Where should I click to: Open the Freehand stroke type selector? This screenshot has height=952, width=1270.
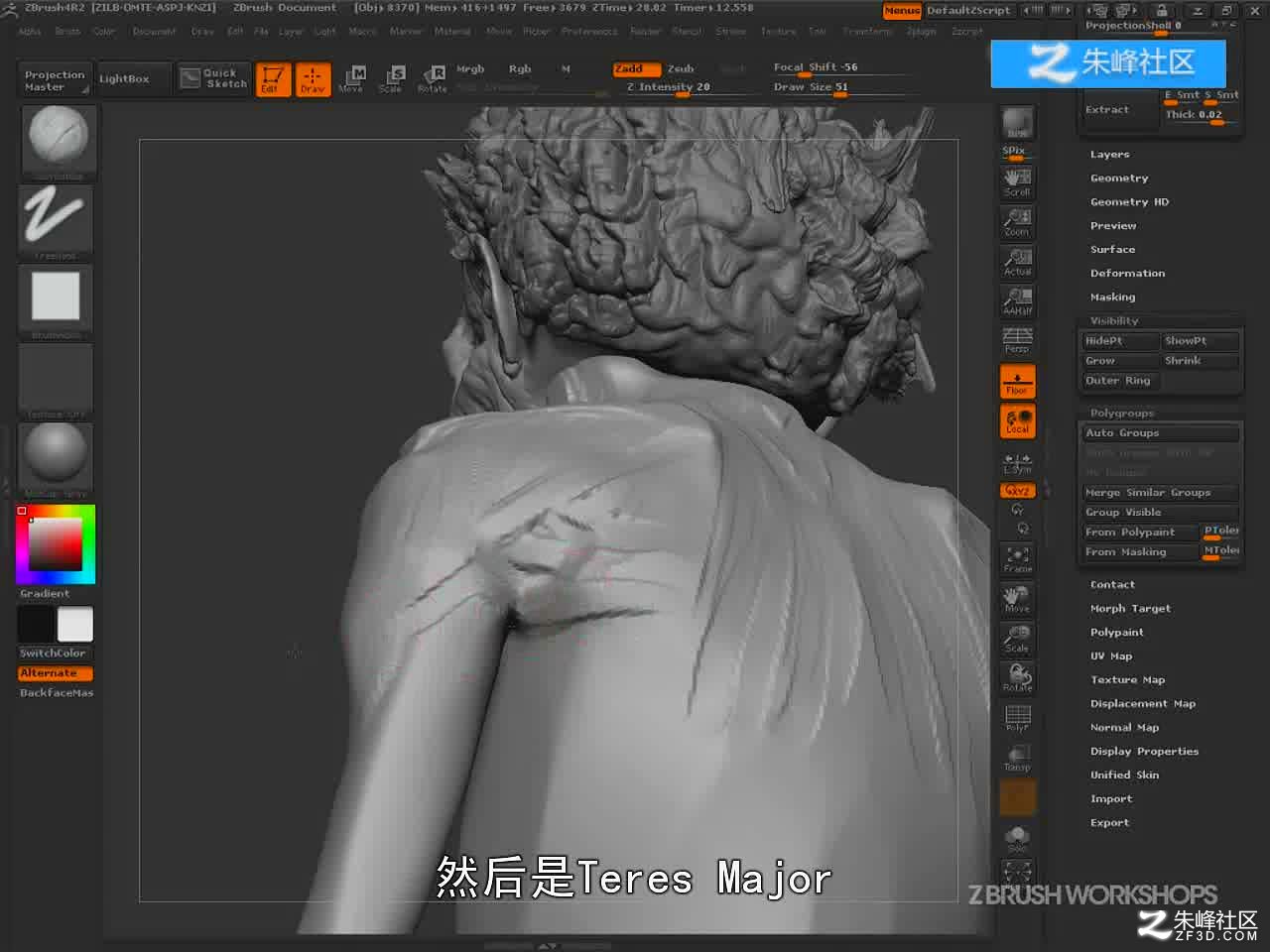57,218
